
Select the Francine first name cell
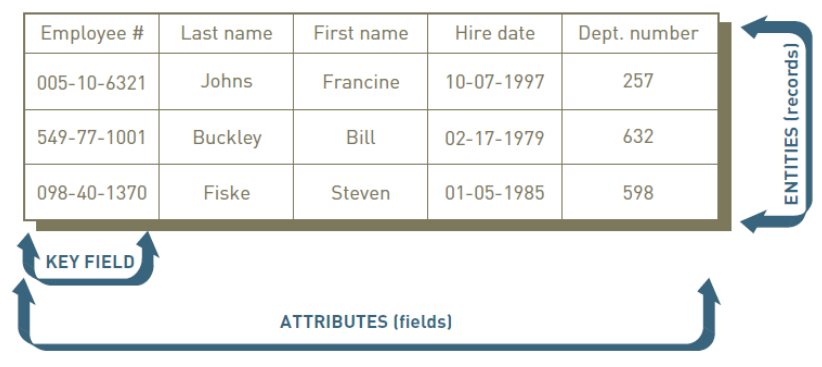361,82
